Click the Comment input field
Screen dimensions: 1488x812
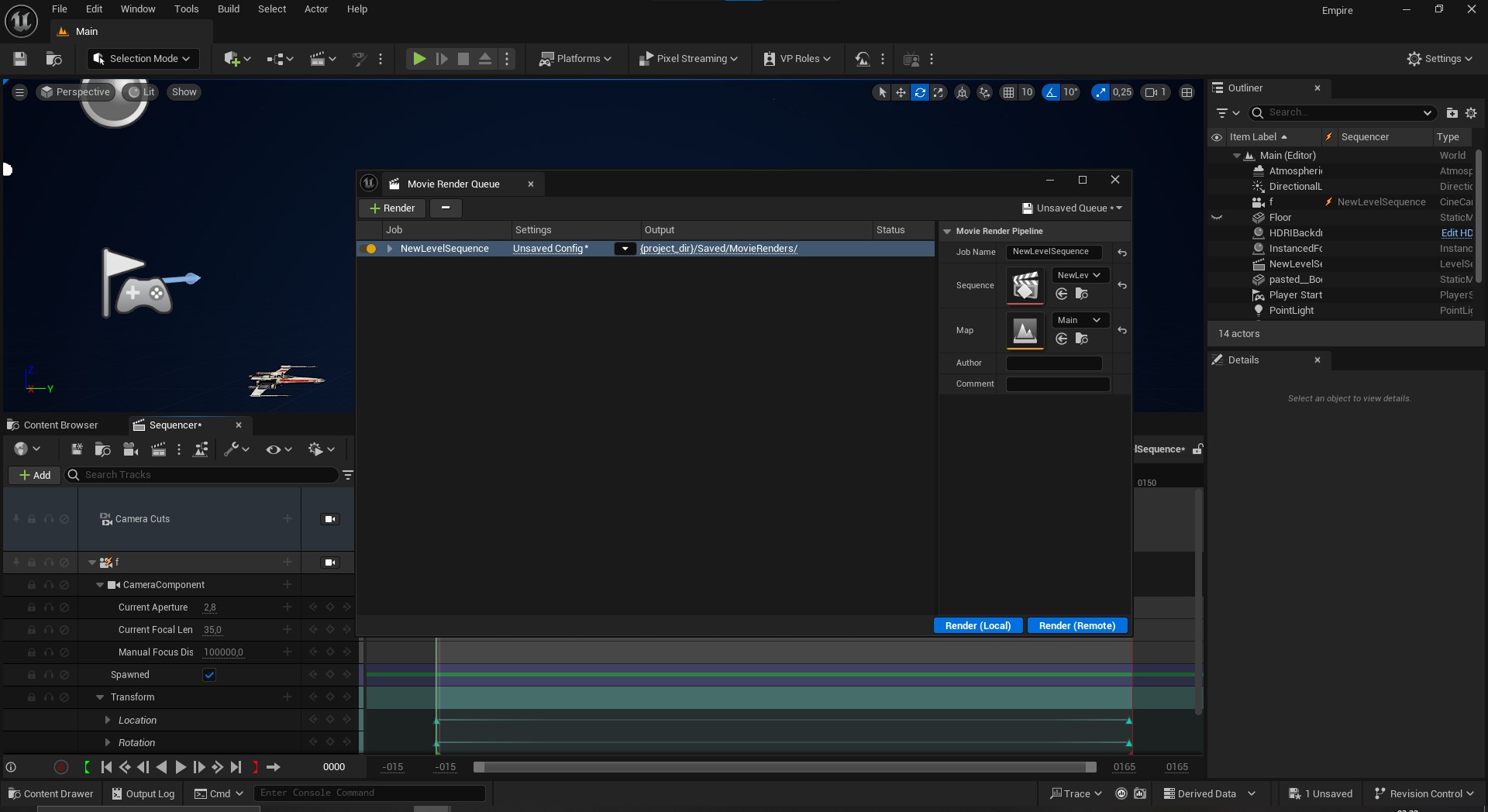[x=1058, y=384]
